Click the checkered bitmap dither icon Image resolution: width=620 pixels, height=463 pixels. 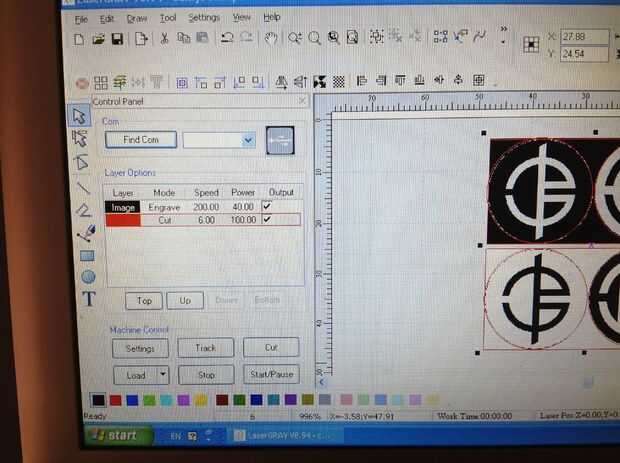pos(338,81)
